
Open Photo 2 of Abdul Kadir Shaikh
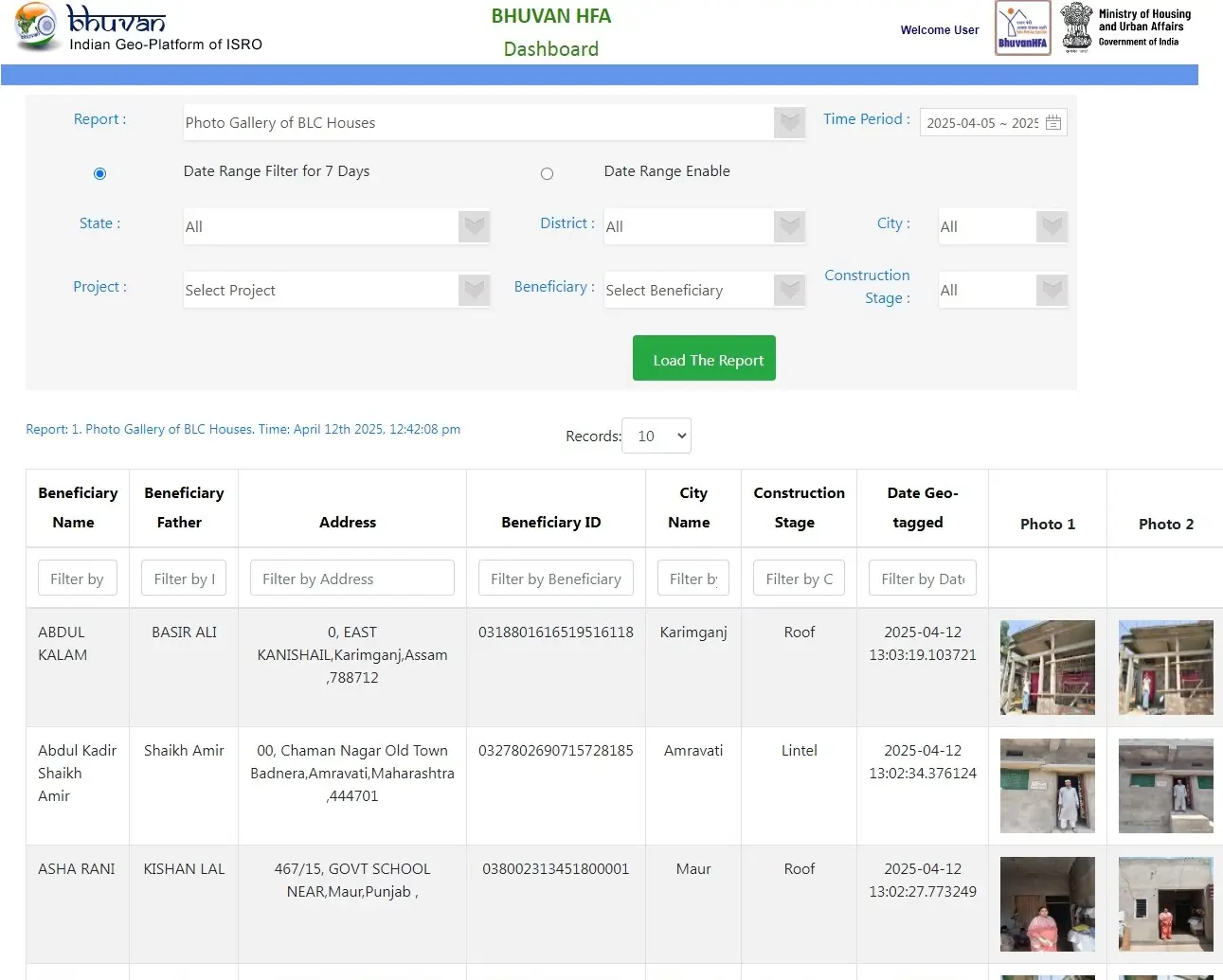(1166, 786)
